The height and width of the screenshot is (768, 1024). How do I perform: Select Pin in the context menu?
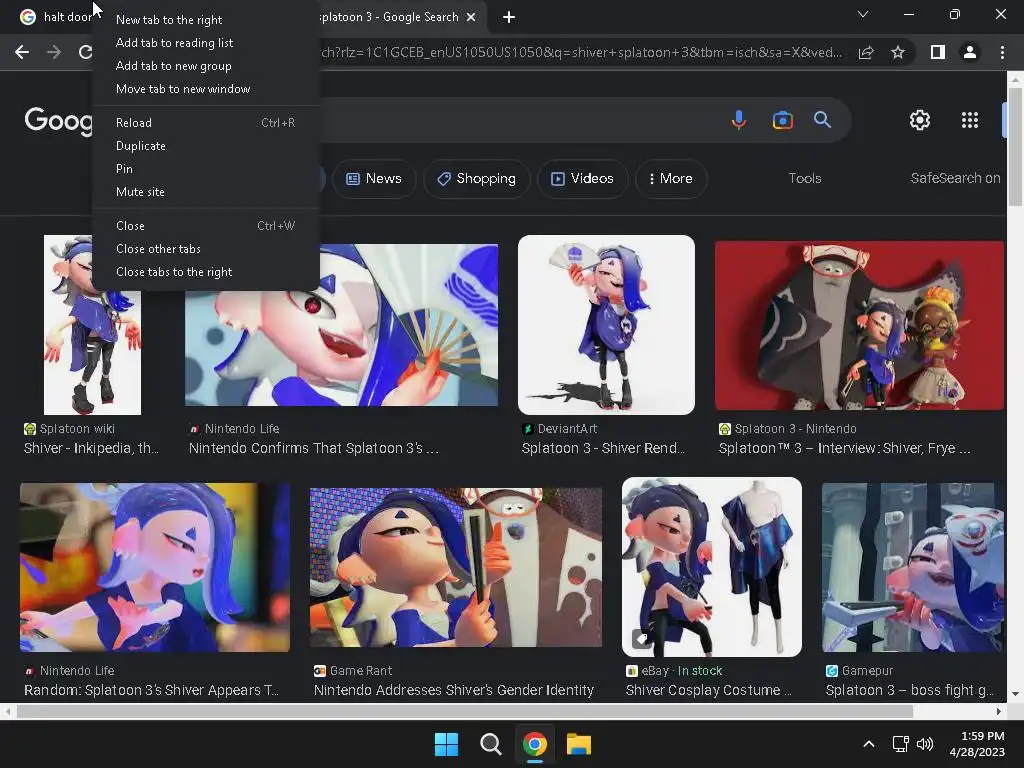[x=206, y=168]
